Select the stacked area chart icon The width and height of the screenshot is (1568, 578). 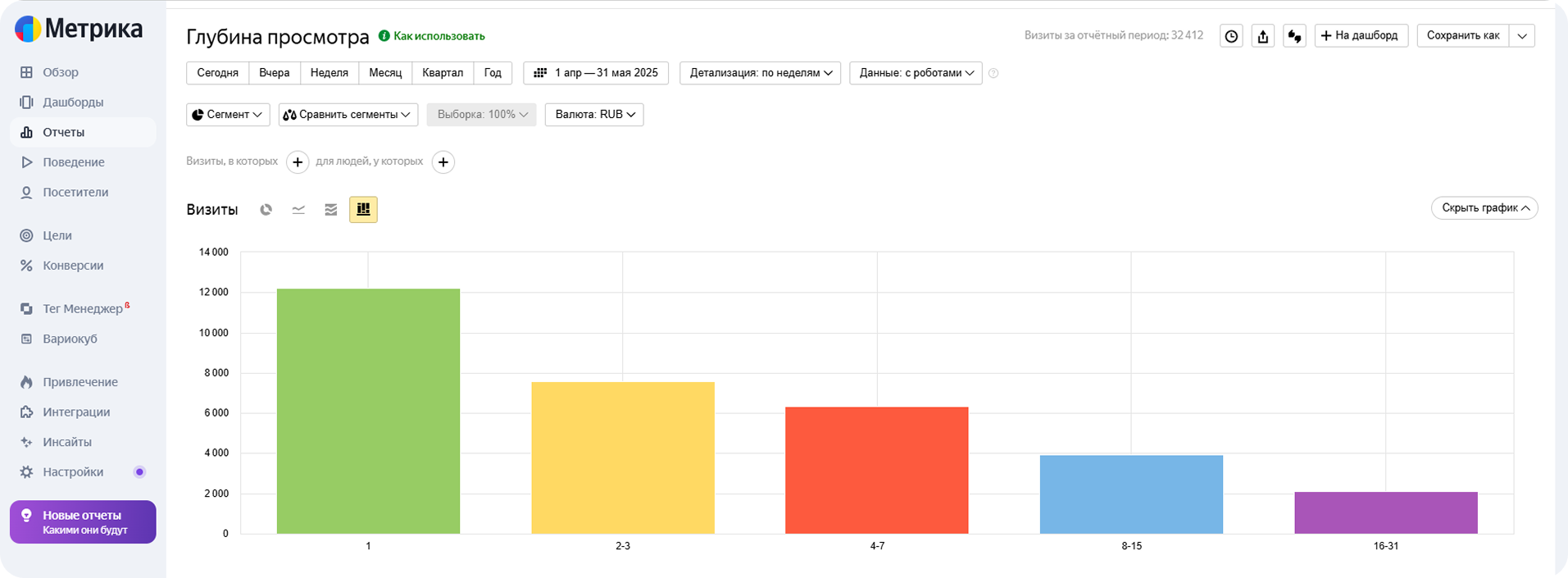(331, 210)
